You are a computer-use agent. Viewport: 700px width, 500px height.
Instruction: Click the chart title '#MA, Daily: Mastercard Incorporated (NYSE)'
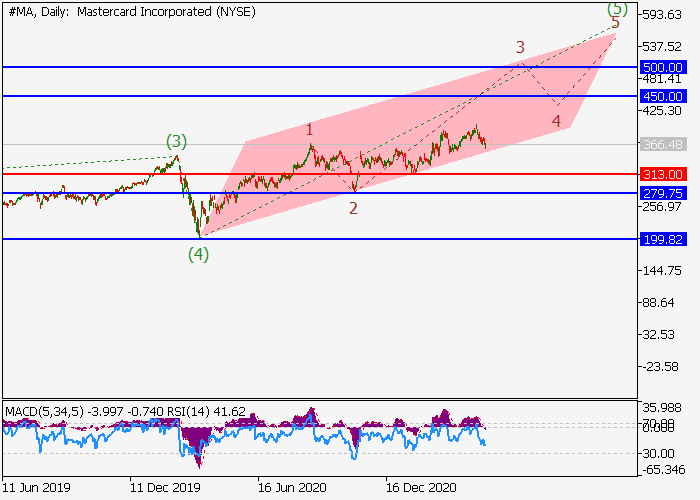(x=132, y=12)
